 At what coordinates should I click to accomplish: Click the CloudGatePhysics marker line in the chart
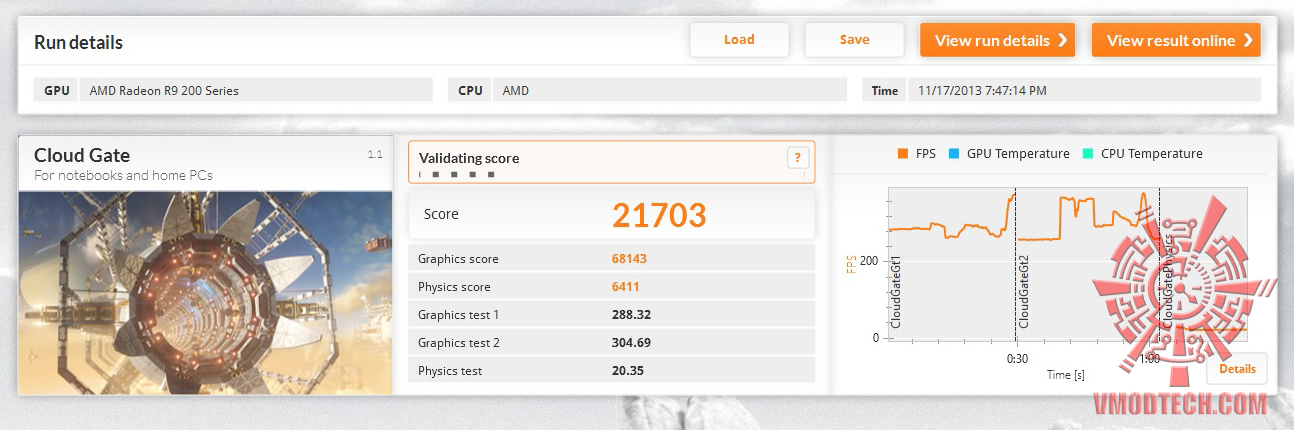1160,263
